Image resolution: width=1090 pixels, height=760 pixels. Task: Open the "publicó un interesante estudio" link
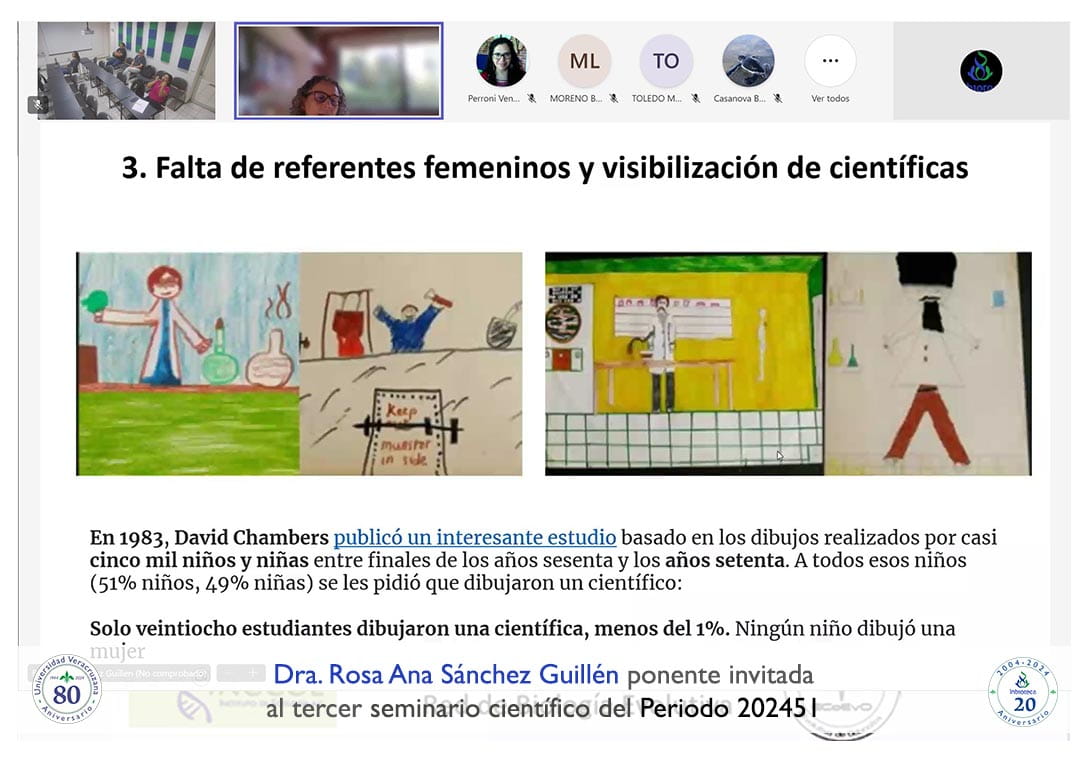point(474,538)
